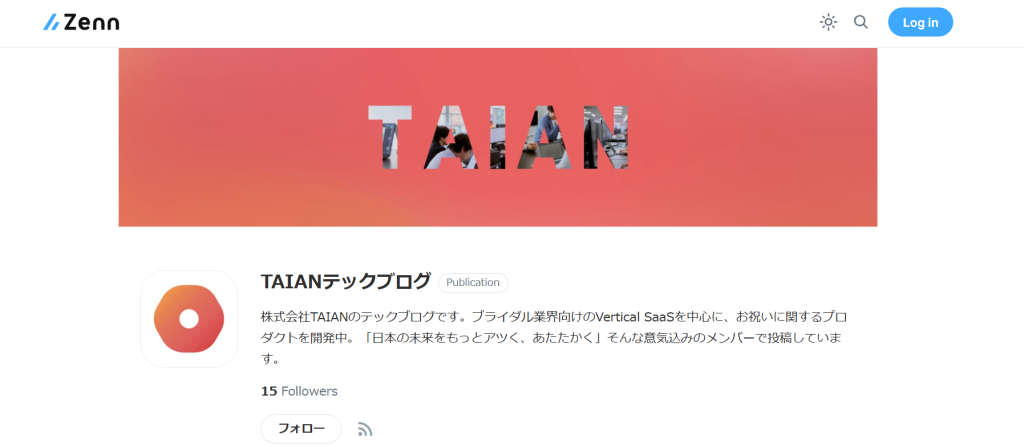
Task: Click the TAIANテックブログ title heading
Action: tap(345, 281)
